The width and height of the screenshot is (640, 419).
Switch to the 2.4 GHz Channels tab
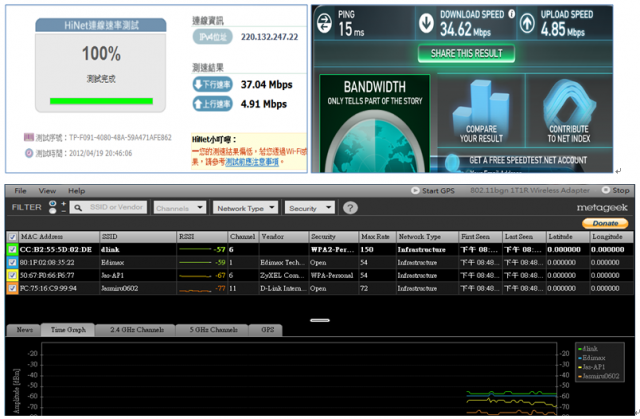pos(136,330)
